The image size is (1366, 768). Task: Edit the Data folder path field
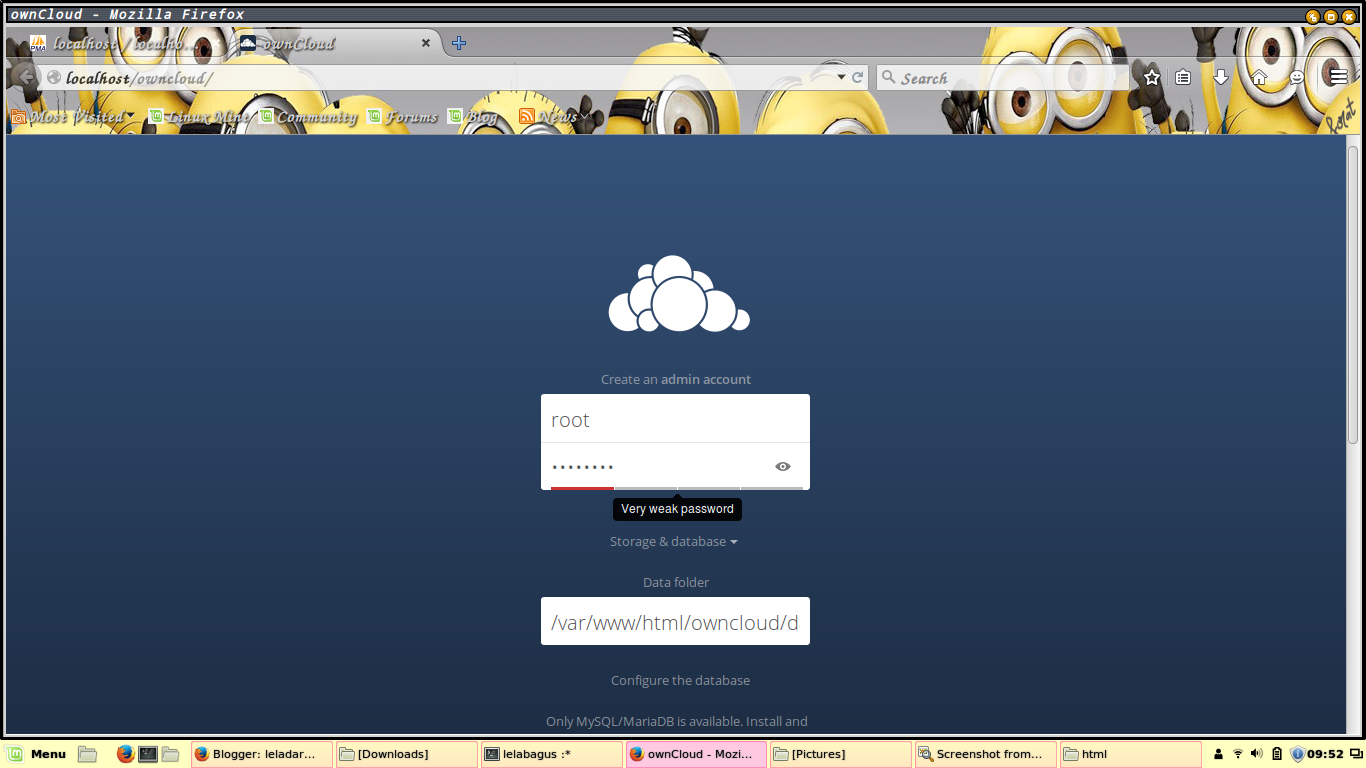pyautogui.click(x=675, y=621)
